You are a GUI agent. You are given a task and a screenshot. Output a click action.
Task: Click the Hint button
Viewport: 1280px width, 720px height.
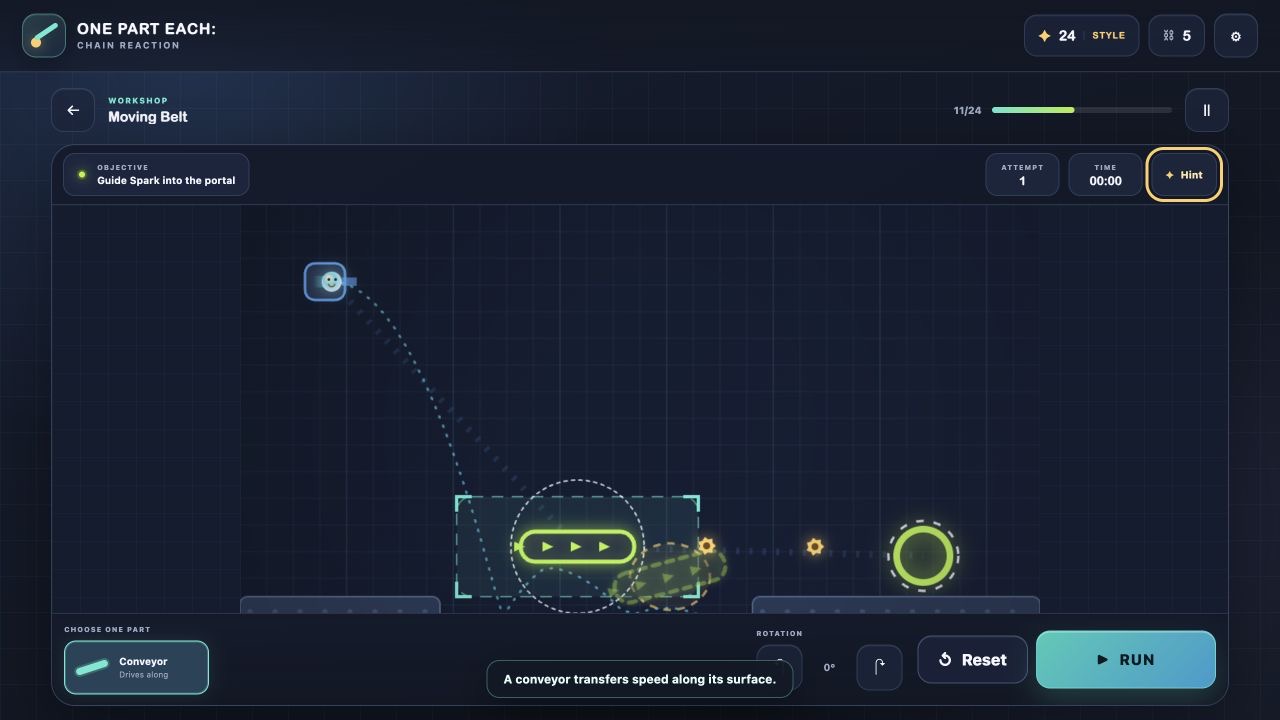1184,175
